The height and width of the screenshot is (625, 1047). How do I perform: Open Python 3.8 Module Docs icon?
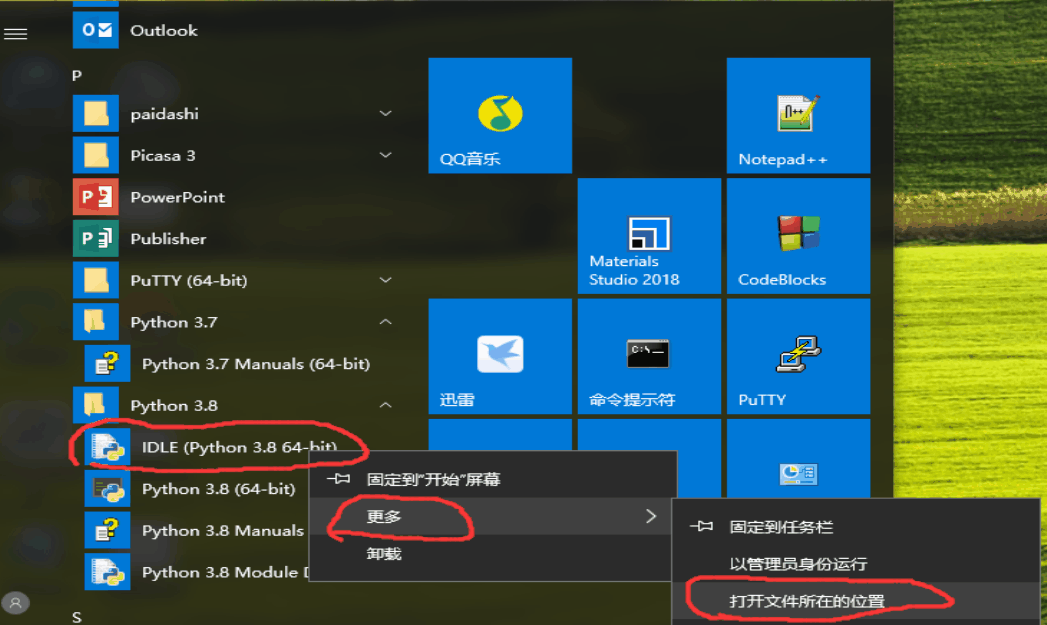point(108,572)
